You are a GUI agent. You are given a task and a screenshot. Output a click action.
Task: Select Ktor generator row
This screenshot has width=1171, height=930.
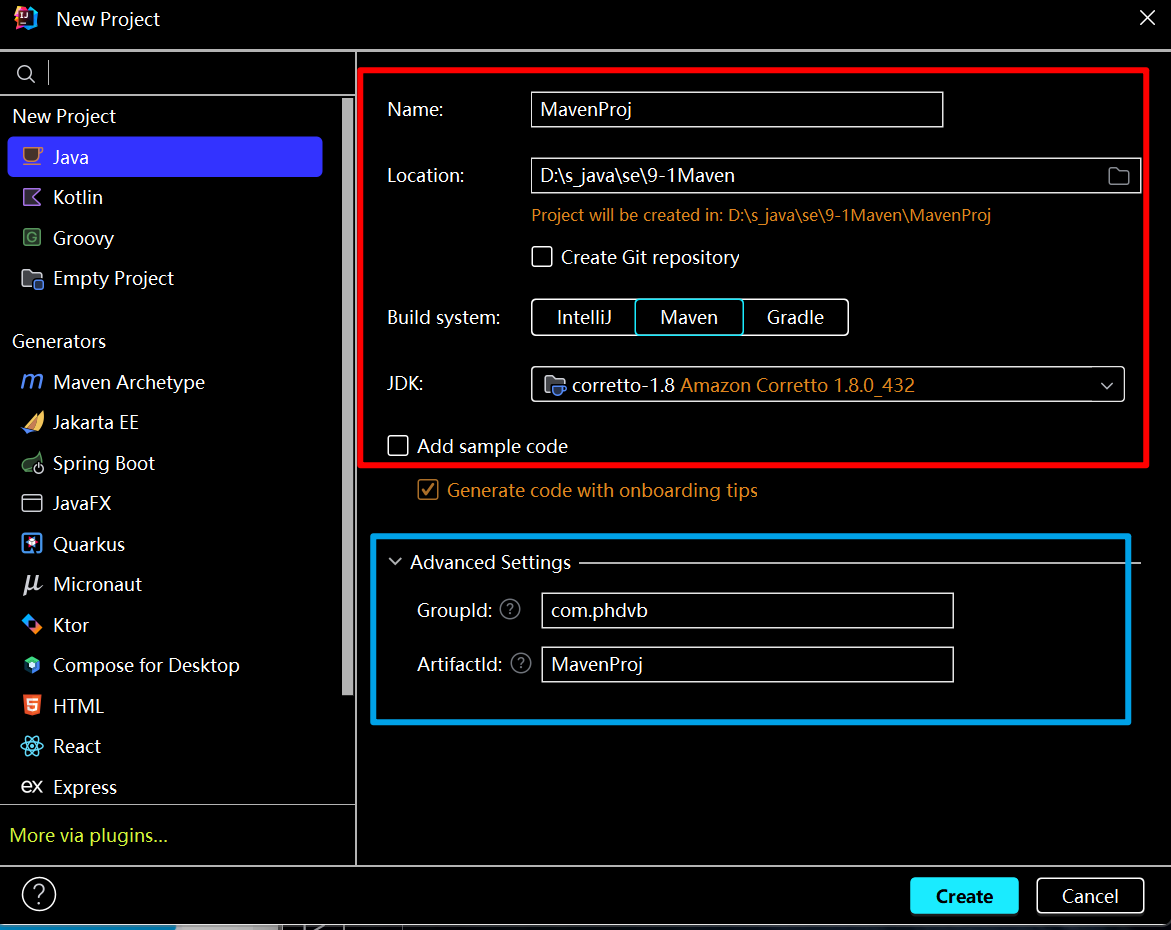[165, 624]
